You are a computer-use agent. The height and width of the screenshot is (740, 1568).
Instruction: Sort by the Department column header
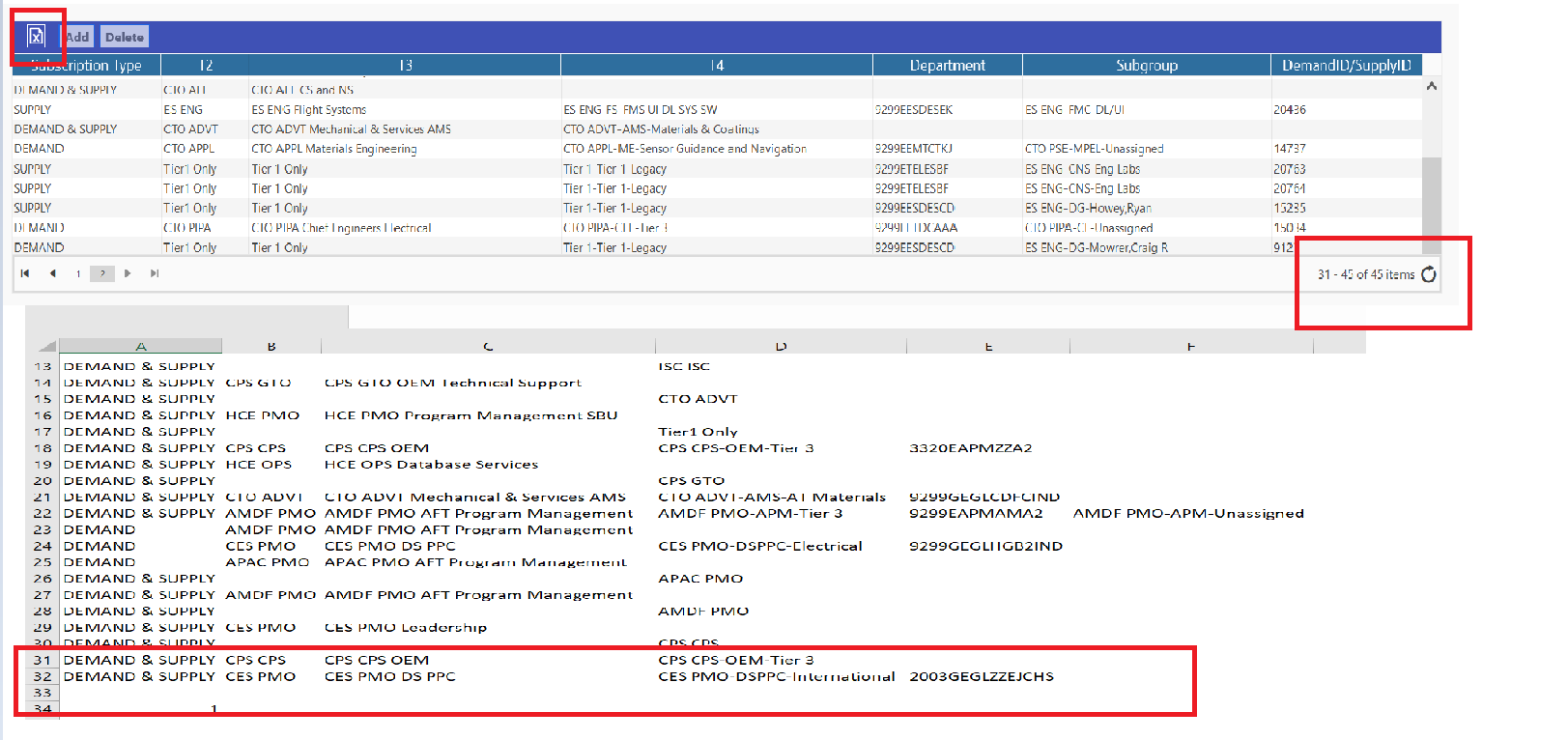[948, 65]
